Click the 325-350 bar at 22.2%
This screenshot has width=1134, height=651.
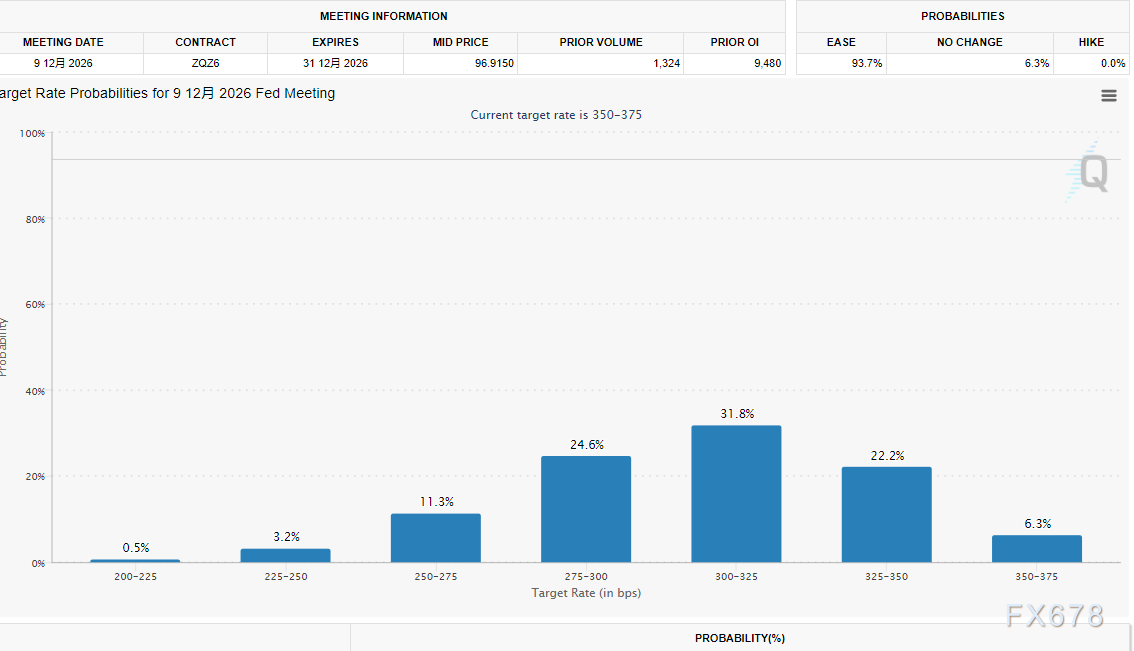[x=886, y=514]
